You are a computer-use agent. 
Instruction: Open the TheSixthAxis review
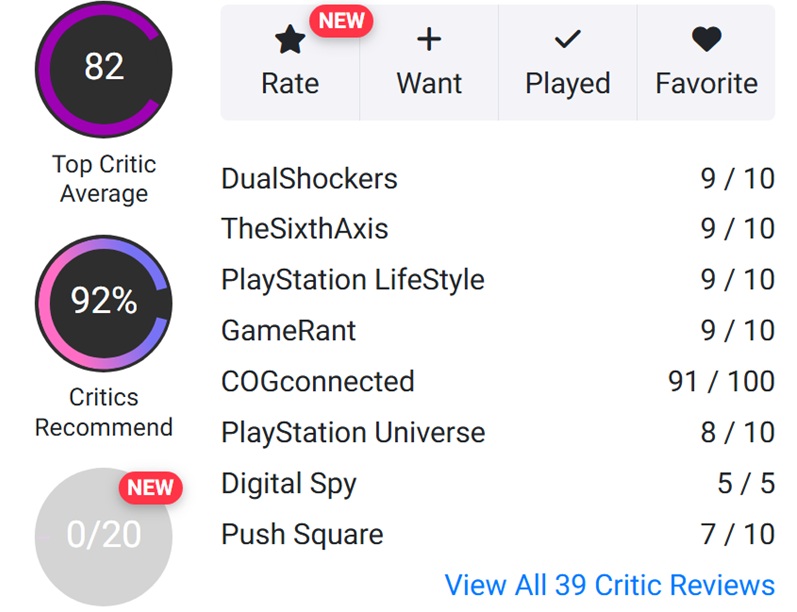(498, 229)
